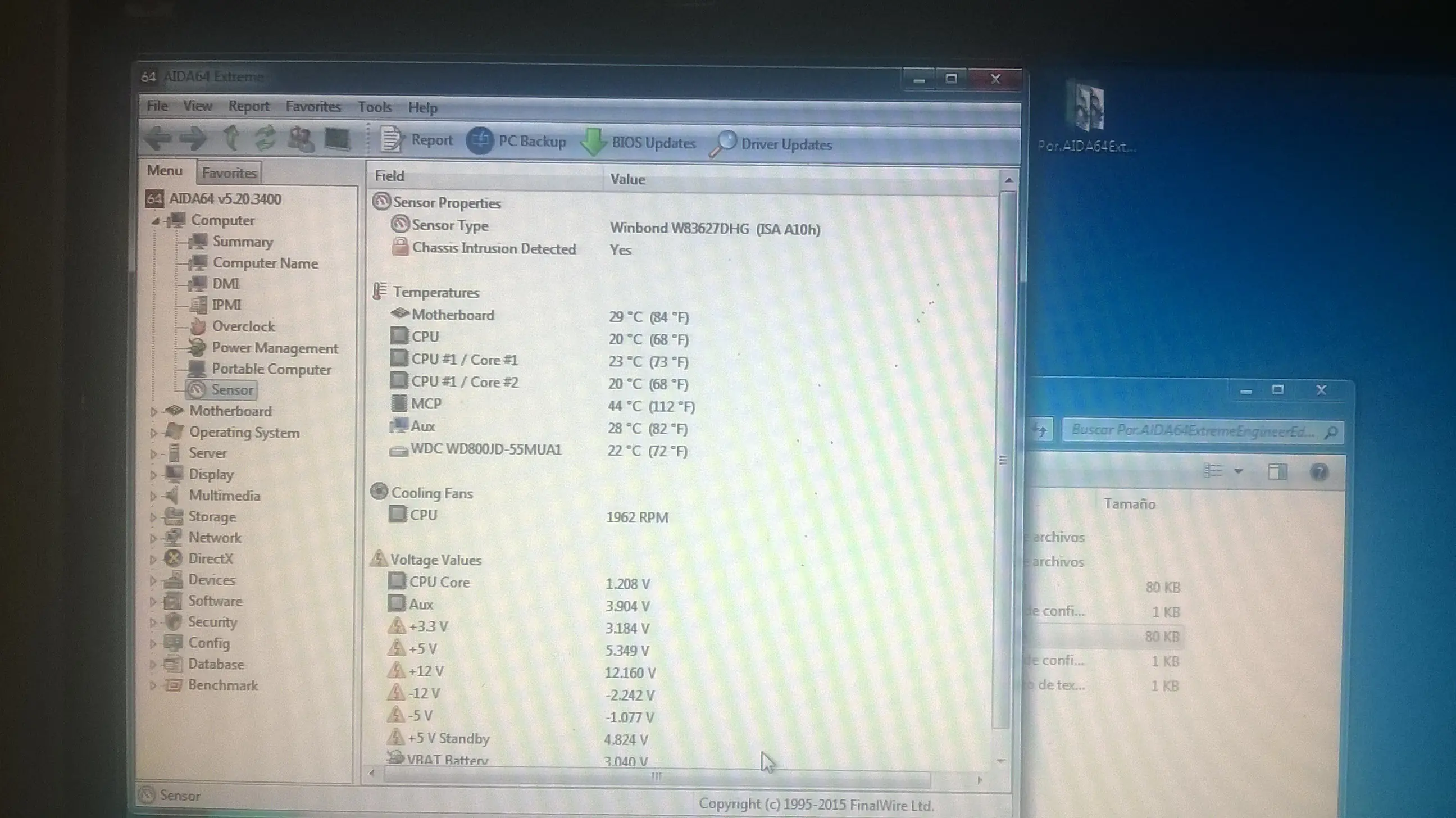Screen dimensions: 1456x818
Task: Click the up-level arrow toolbar icon
Action: [231, 138]
